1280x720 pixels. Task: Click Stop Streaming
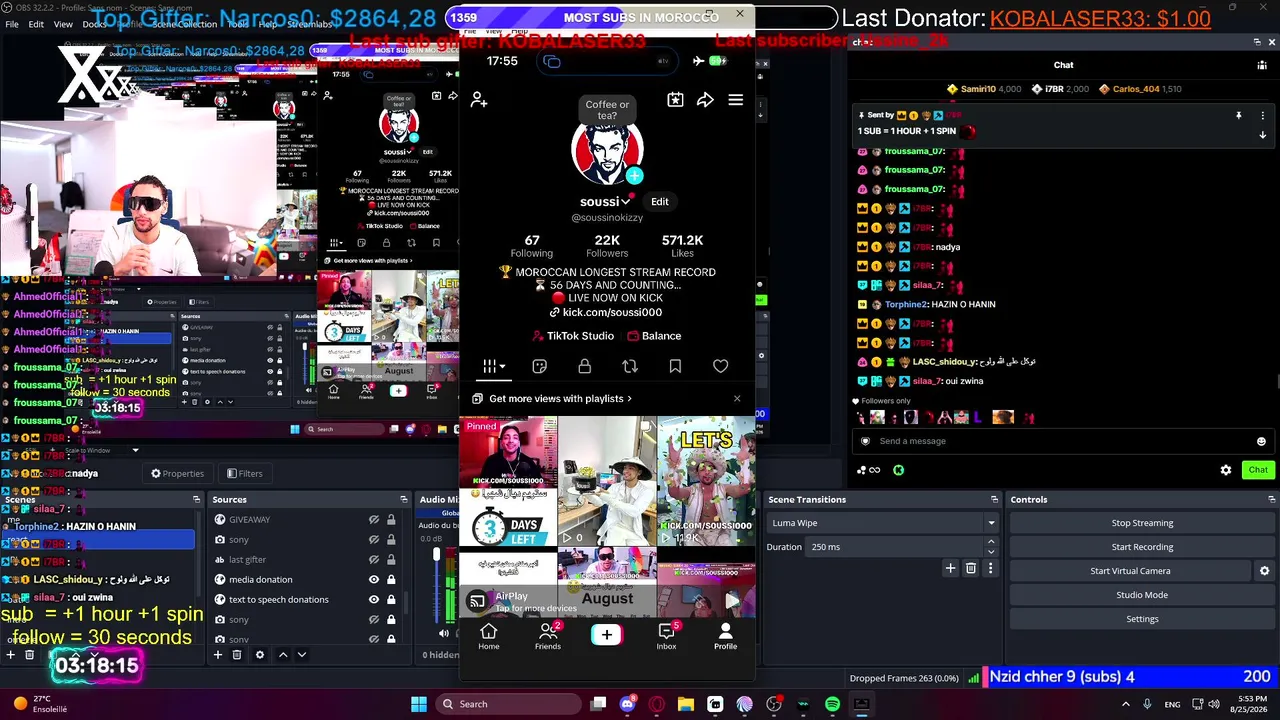(x=1142, y=523)
